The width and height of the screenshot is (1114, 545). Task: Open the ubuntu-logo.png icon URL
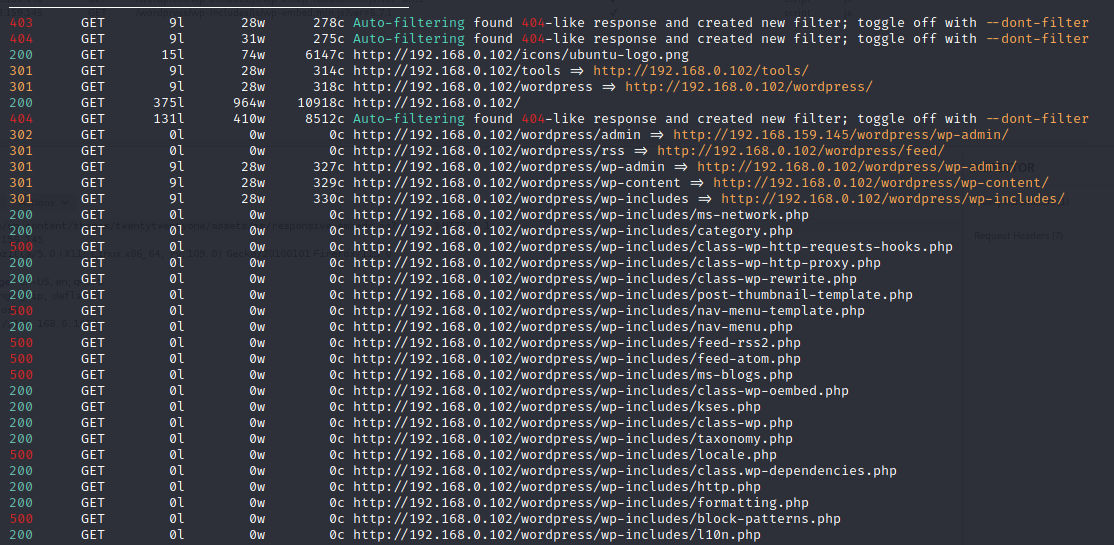(x=521, y=55)
